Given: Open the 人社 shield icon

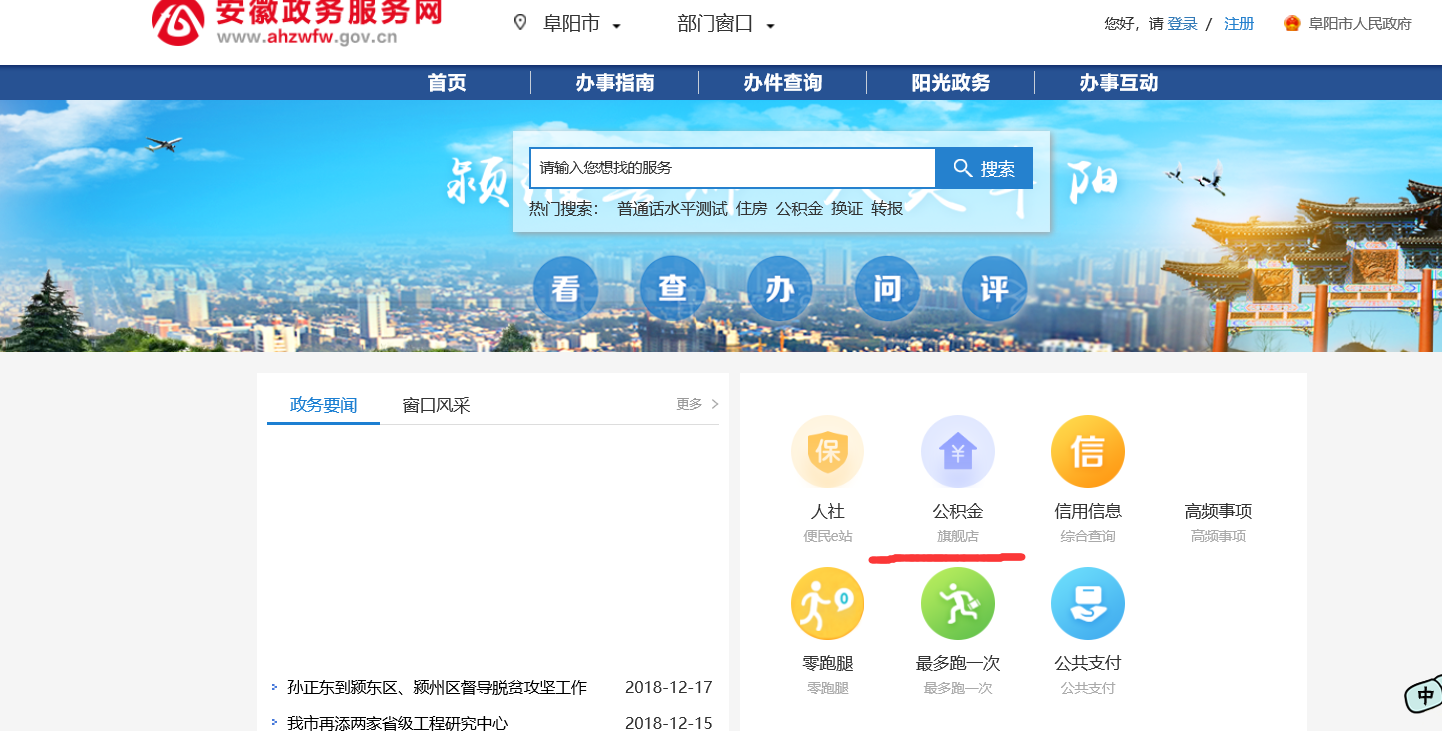Looking at the screenshot, I should tap(827, 452).
